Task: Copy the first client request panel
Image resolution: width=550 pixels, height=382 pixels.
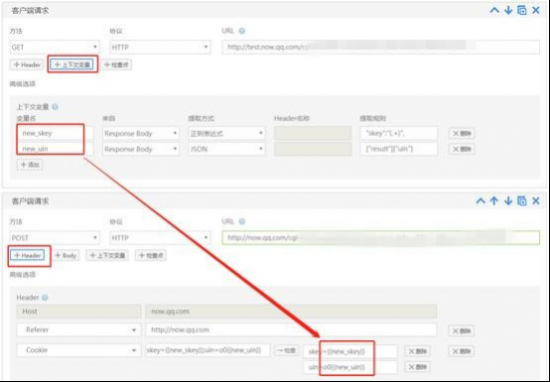Action: click(522, 10)
